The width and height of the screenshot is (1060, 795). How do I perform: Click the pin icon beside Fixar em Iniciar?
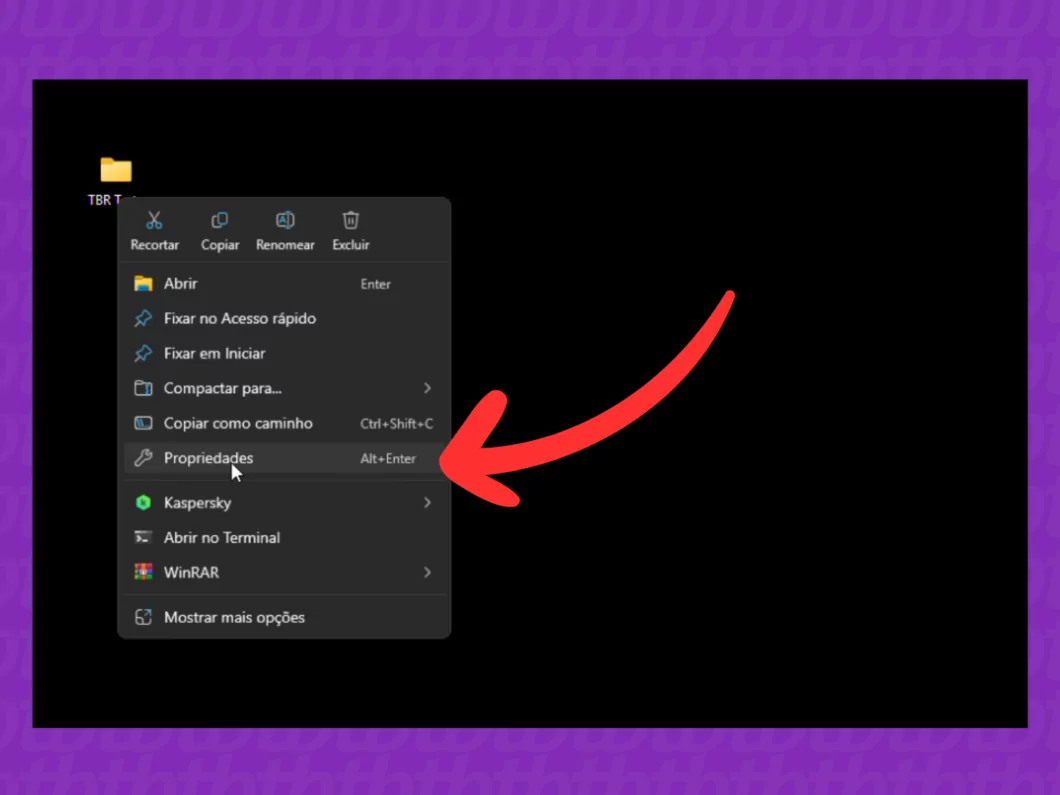(143, 354)
